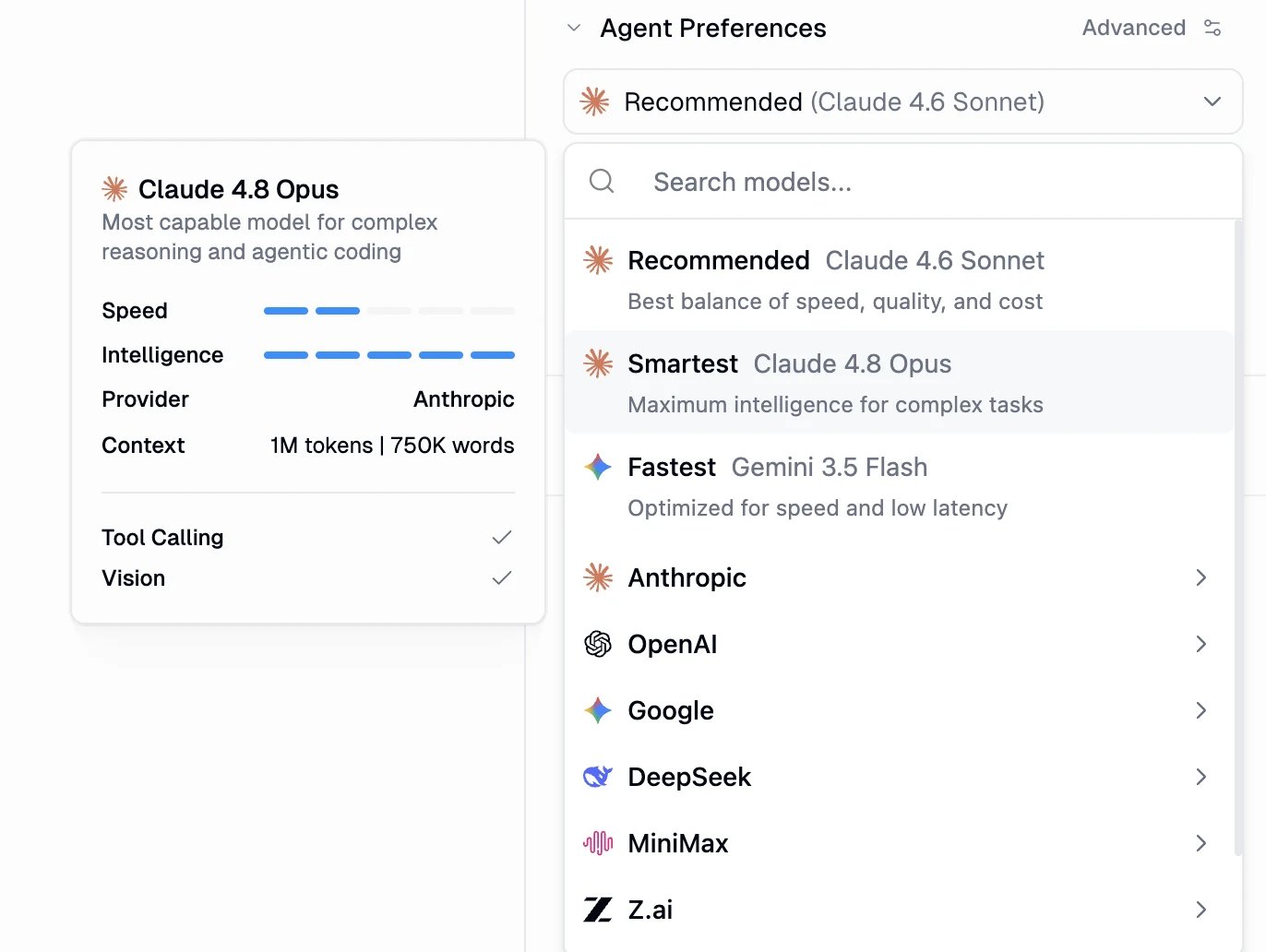Select Recommended Claude 4.6 Sonnet option
The image size is (1266, 952).
[900, 280]
